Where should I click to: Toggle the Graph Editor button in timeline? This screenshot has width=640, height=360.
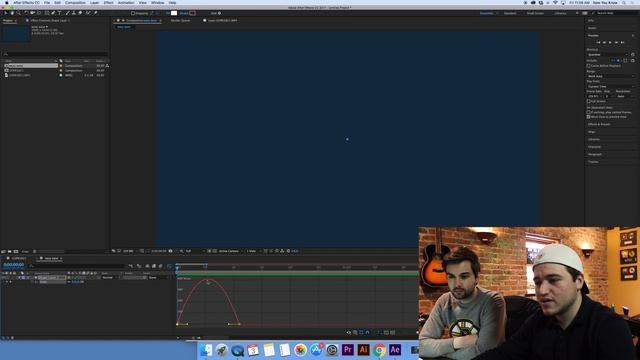[169, 266]
